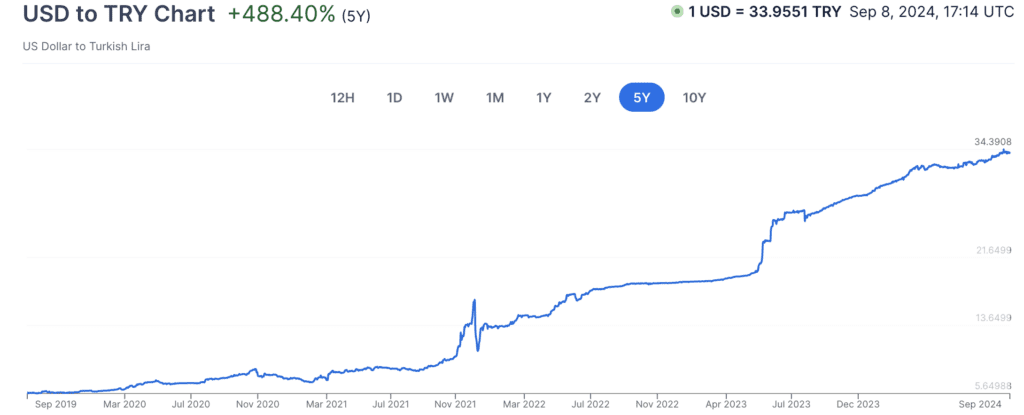This screenshot has height=415, width=1024.
Task: Click the active 5Y range button
Action: click(x=641, y=97)
